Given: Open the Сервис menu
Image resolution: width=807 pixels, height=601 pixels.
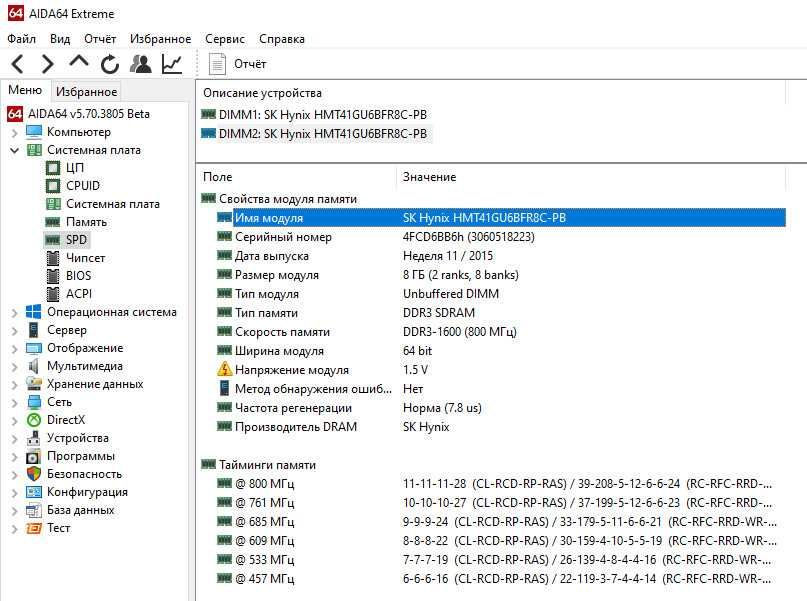Looking at the screenshot, I should pos(224,39).
